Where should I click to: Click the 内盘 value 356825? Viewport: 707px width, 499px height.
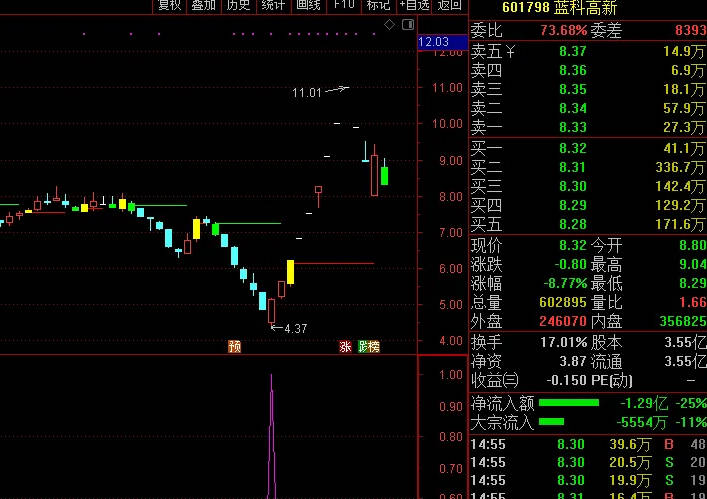coord(683,321)
